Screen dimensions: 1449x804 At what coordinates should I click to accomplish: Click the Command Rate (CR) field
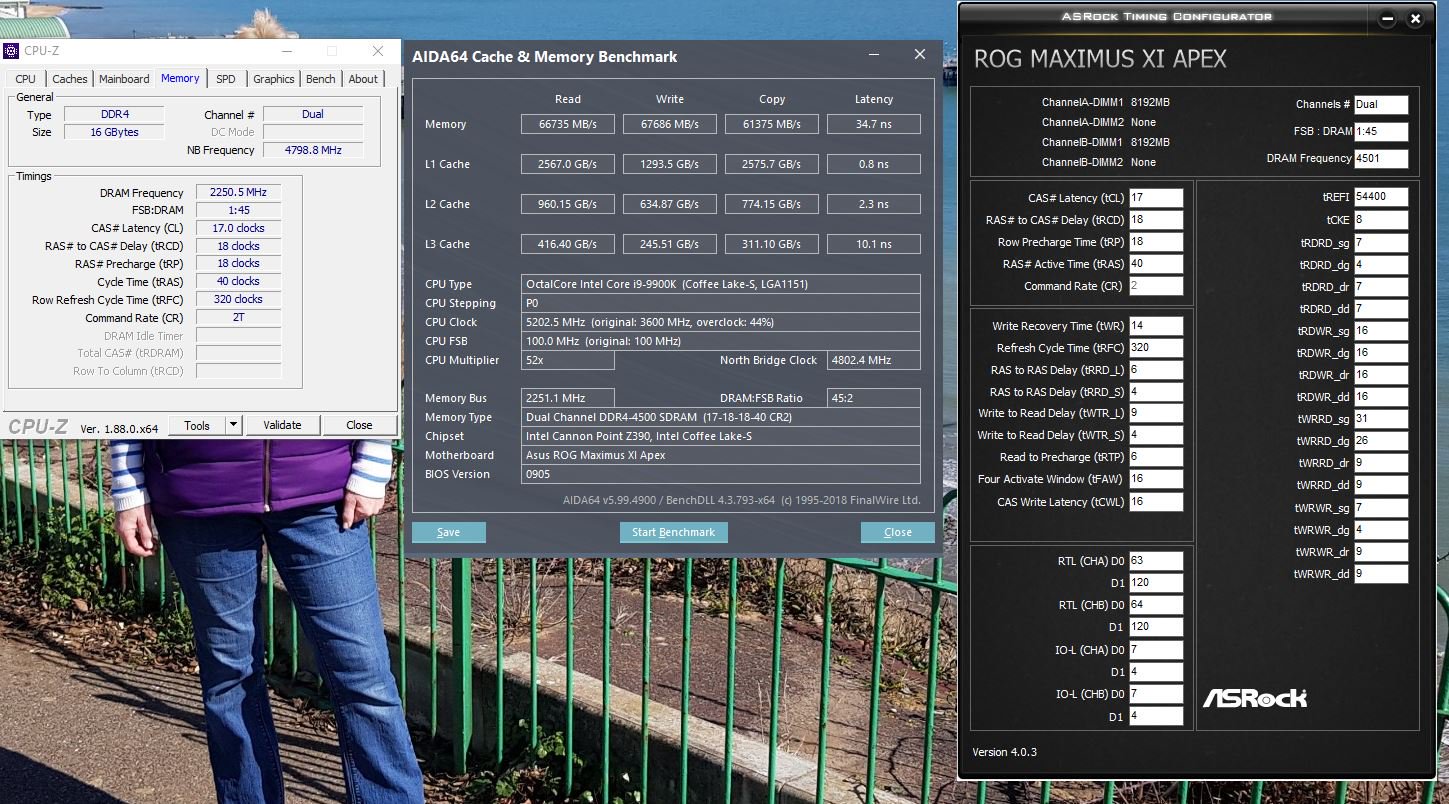coord(1156,286)
